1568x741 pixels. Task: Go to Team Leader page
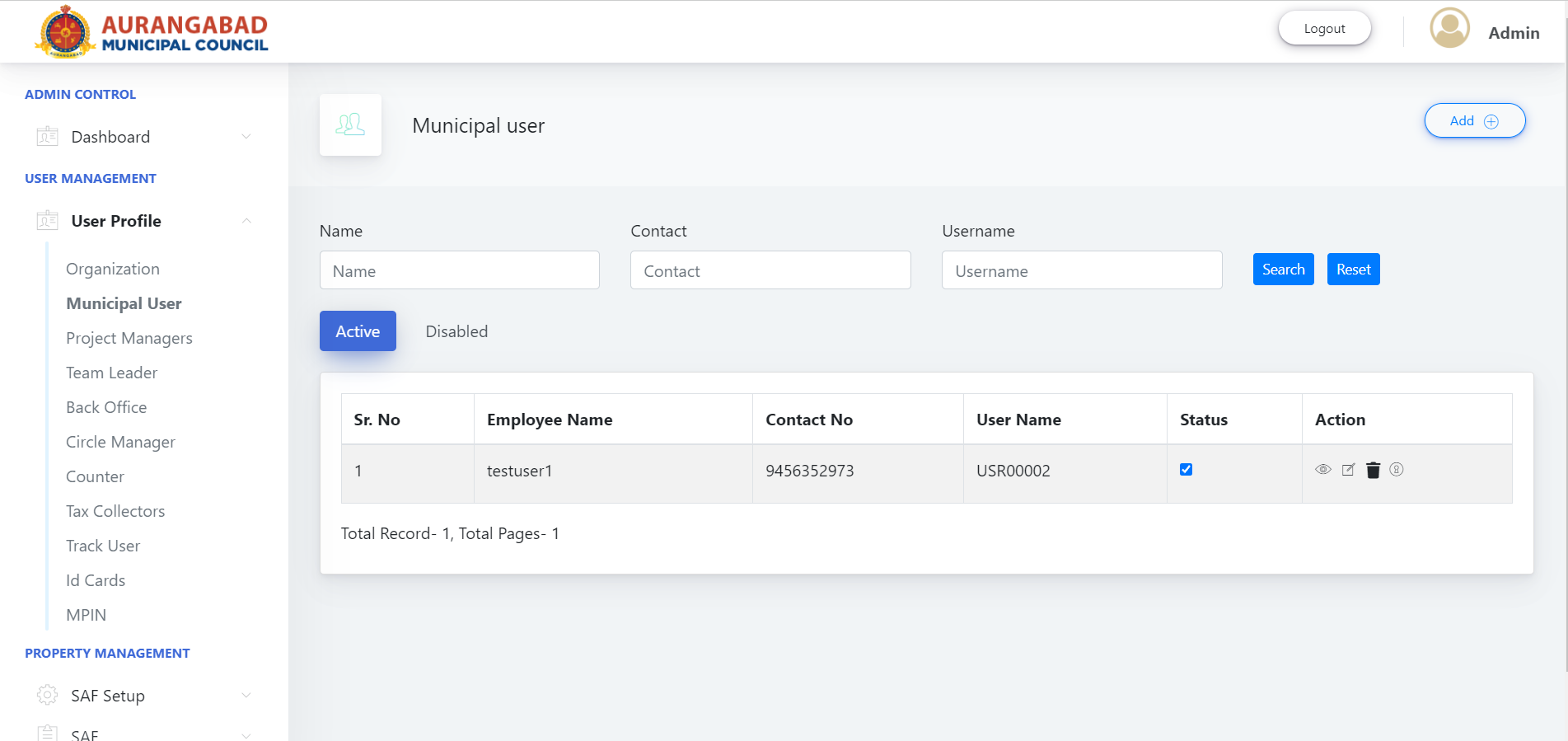tap(111, 373)
